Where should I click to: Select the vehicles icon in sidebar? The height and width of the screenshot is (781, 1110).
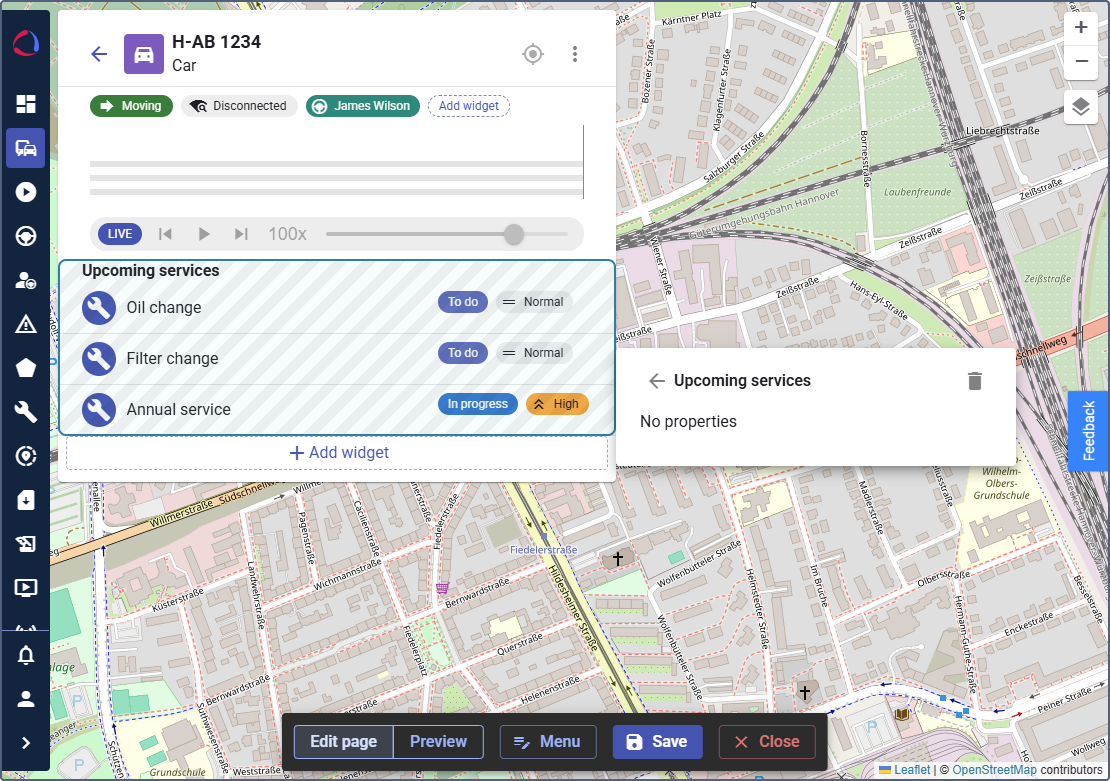pyautogui.click(x=25, y=148)
